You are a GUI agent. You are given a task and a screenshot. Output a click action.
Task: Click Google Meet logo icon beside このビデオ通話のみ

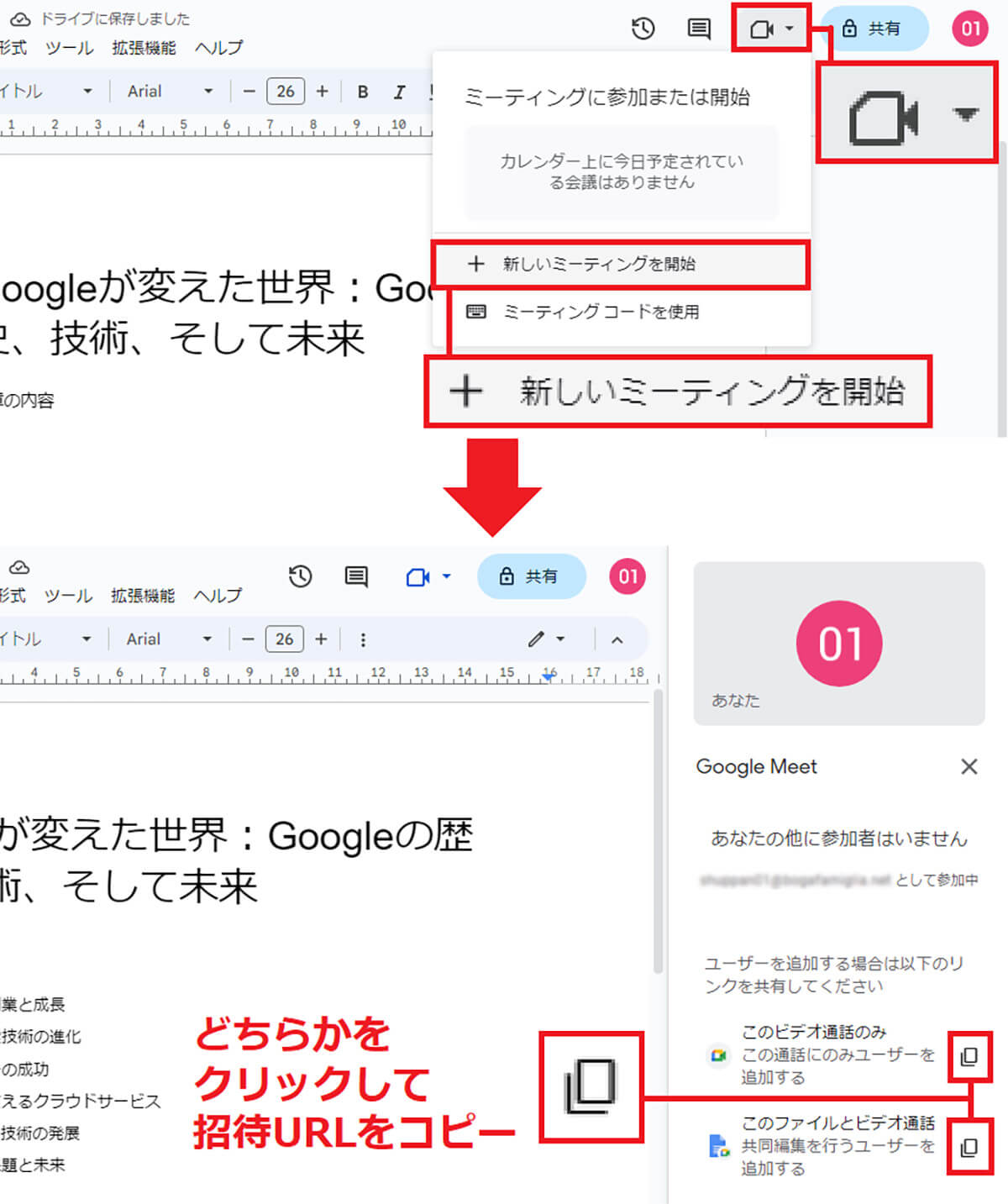[x=718, y=1055]
